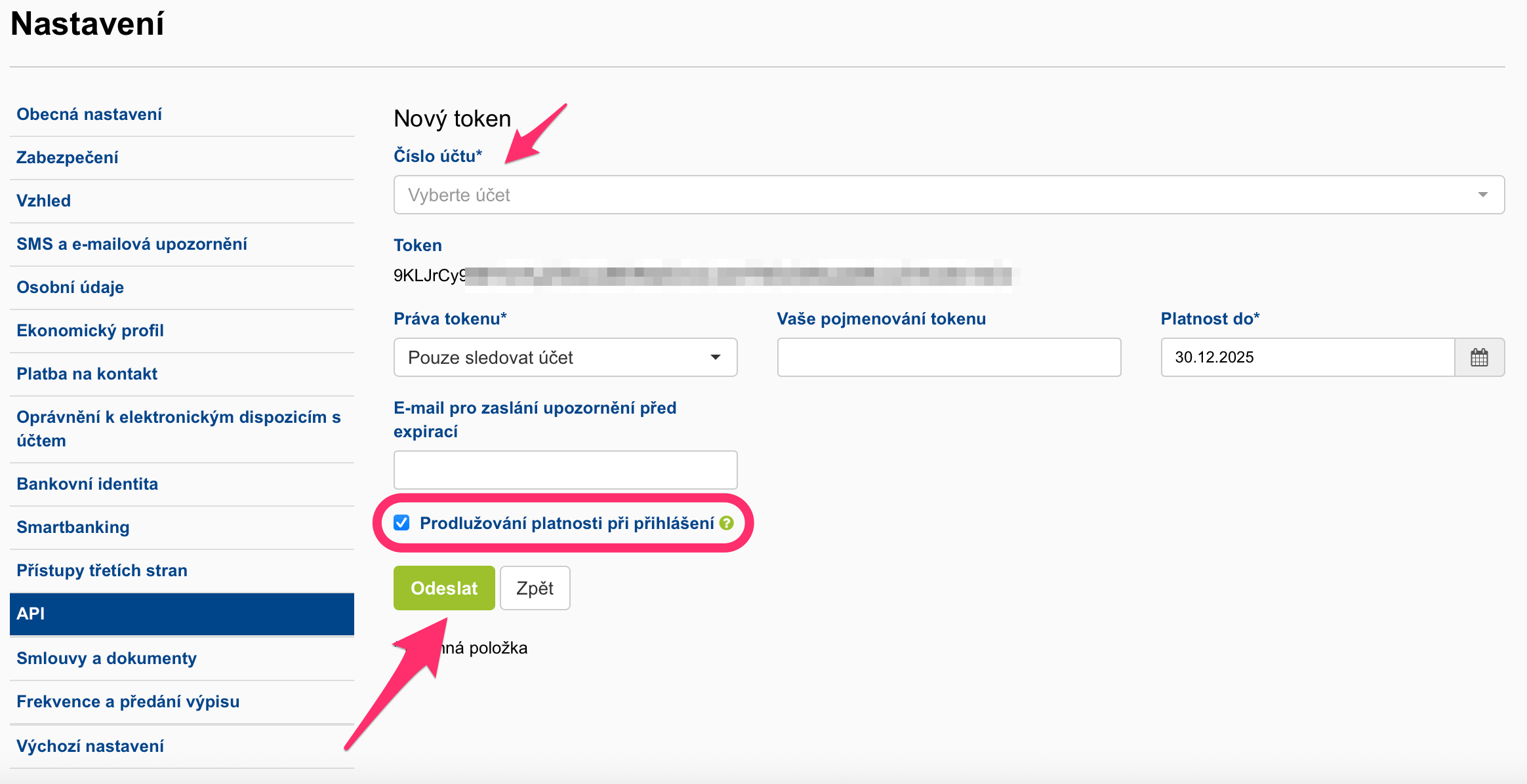The image size is (1527, 784).
Task: Click the Zpět back button
Action: pos(535,588)
